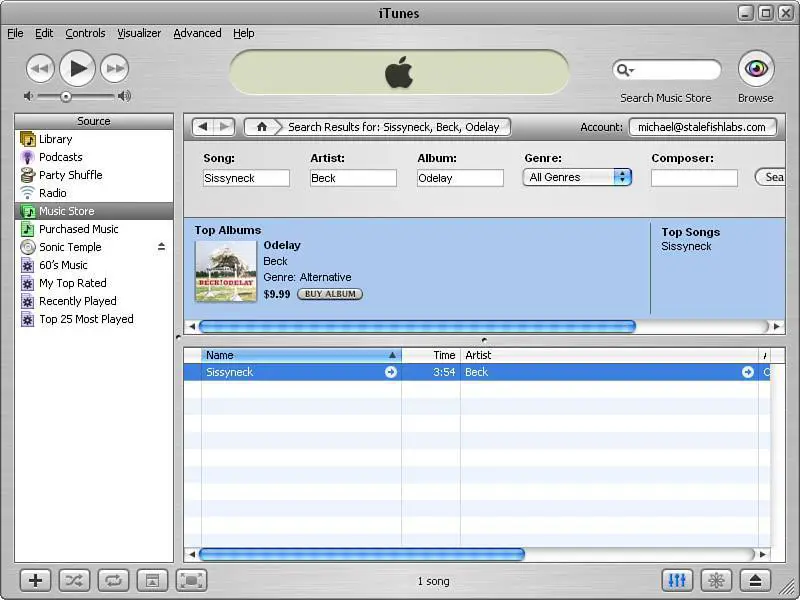Click the partially visible Search button

(x=770, y=177)
